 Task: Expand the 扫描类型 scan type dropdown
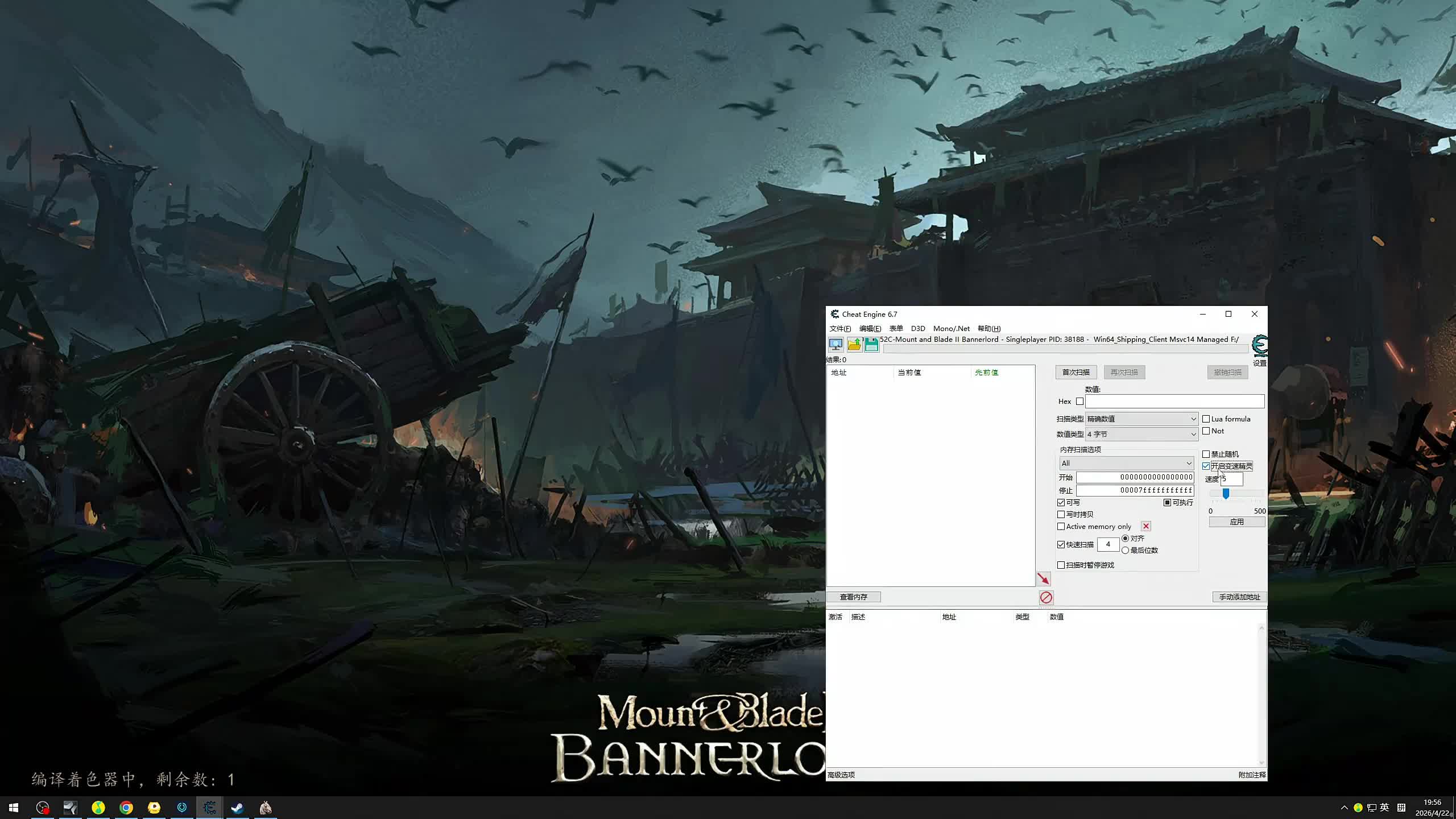pyautogui.click(x=1141, y=419)
